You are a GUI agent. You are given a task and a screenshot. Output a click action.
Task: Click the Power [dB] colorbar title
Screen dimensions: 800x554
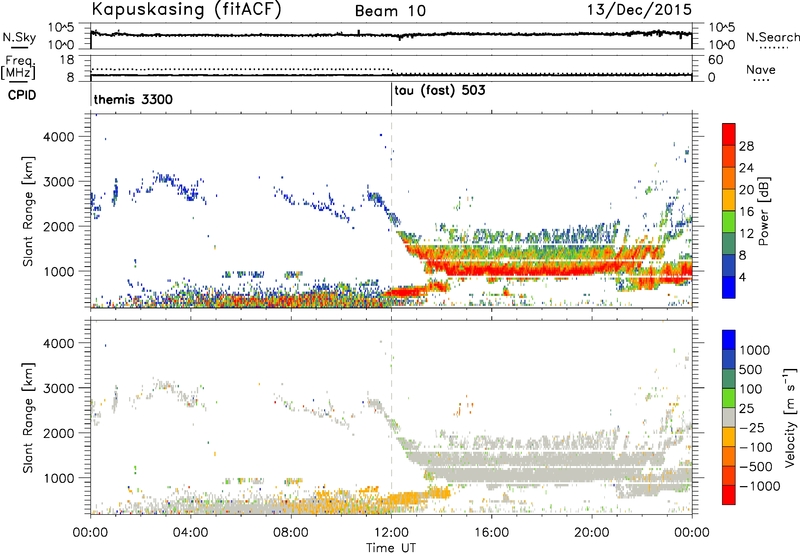pos(764,211)
